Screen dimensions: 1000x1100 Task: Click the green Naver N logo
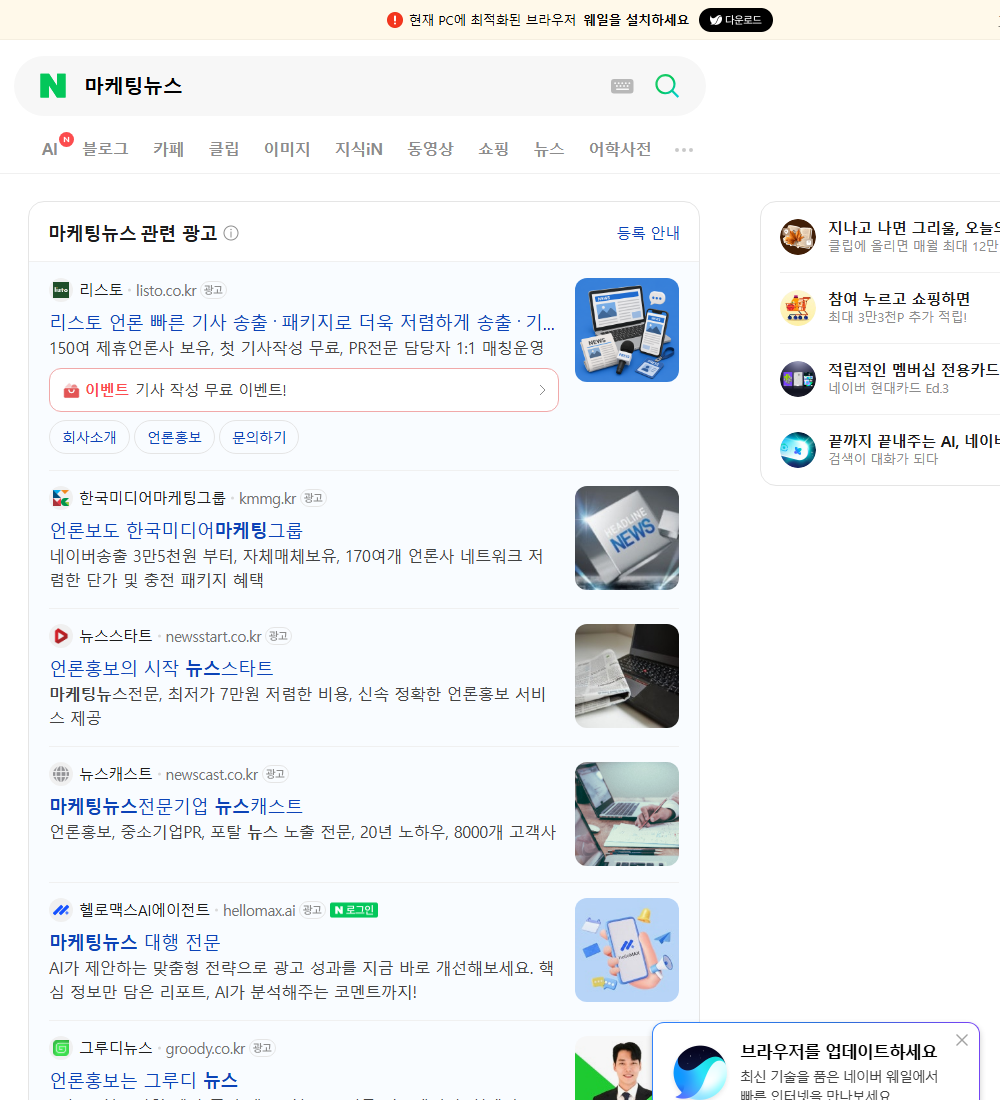pyautogui.click(x=53, y=86)
